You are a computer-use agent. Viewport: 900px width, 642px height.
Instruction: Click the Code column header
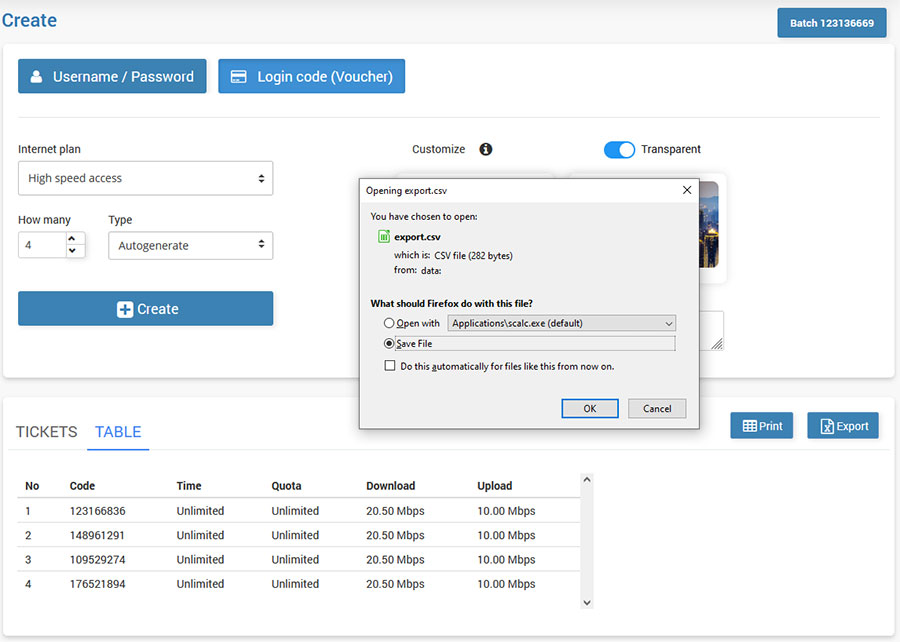[82, 486]
